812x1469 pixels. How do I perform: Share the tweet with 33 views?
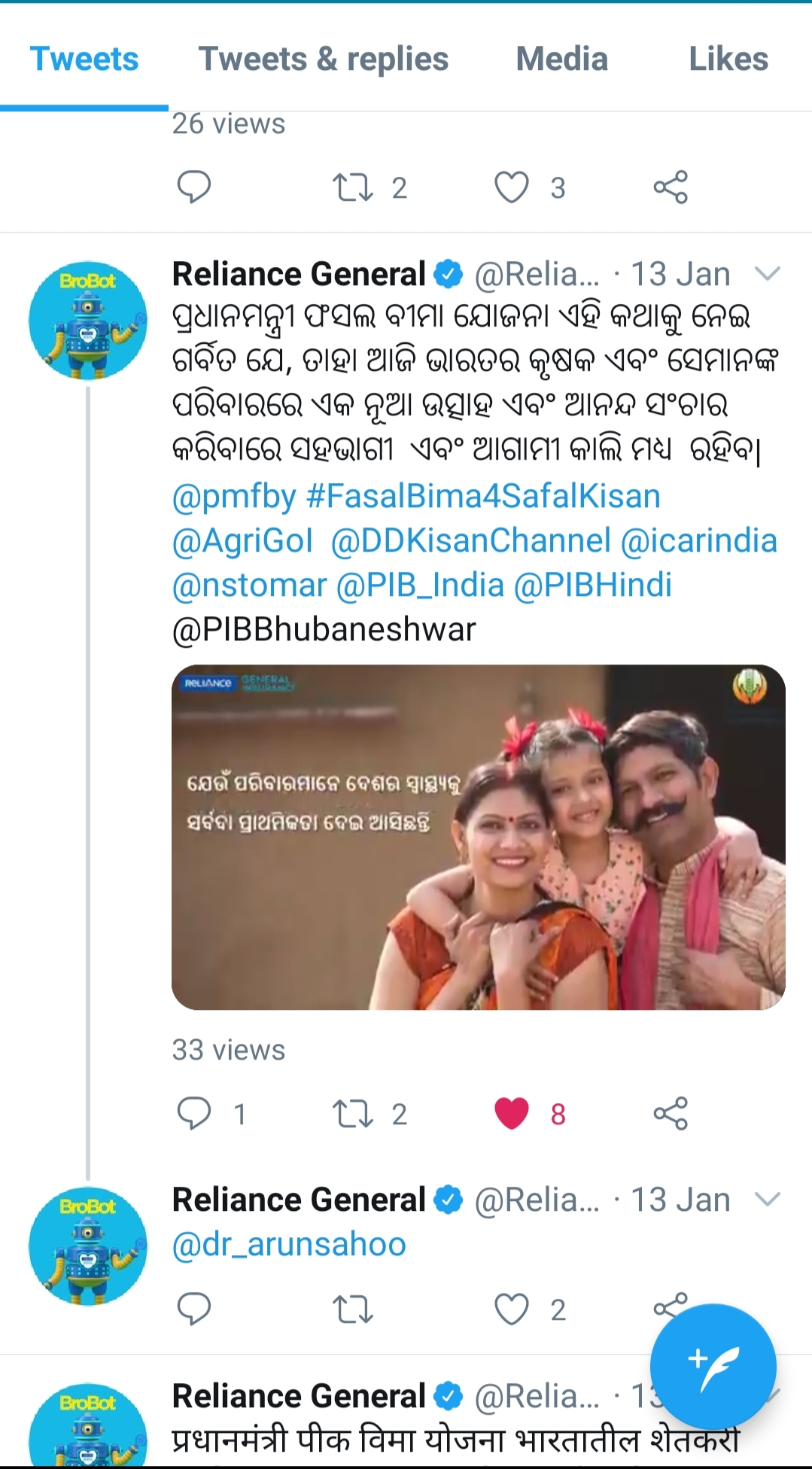671,1114
